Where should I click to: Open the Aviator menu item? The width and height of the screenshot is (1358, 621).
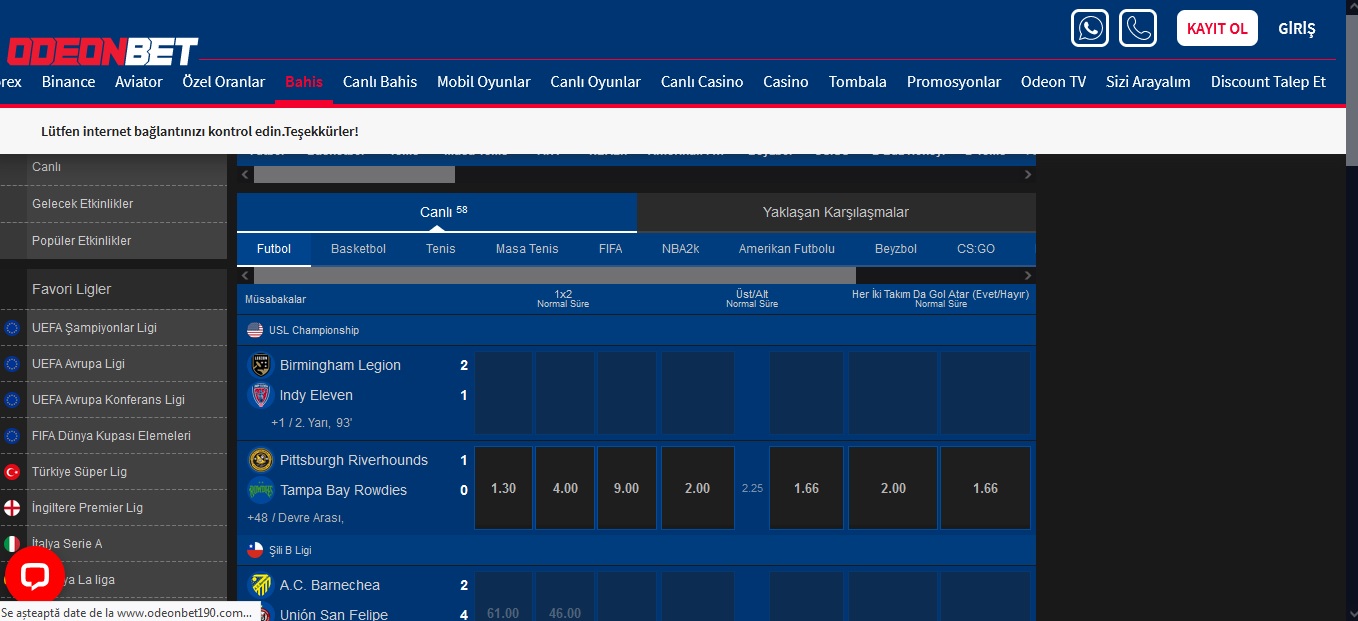[139, 82]
